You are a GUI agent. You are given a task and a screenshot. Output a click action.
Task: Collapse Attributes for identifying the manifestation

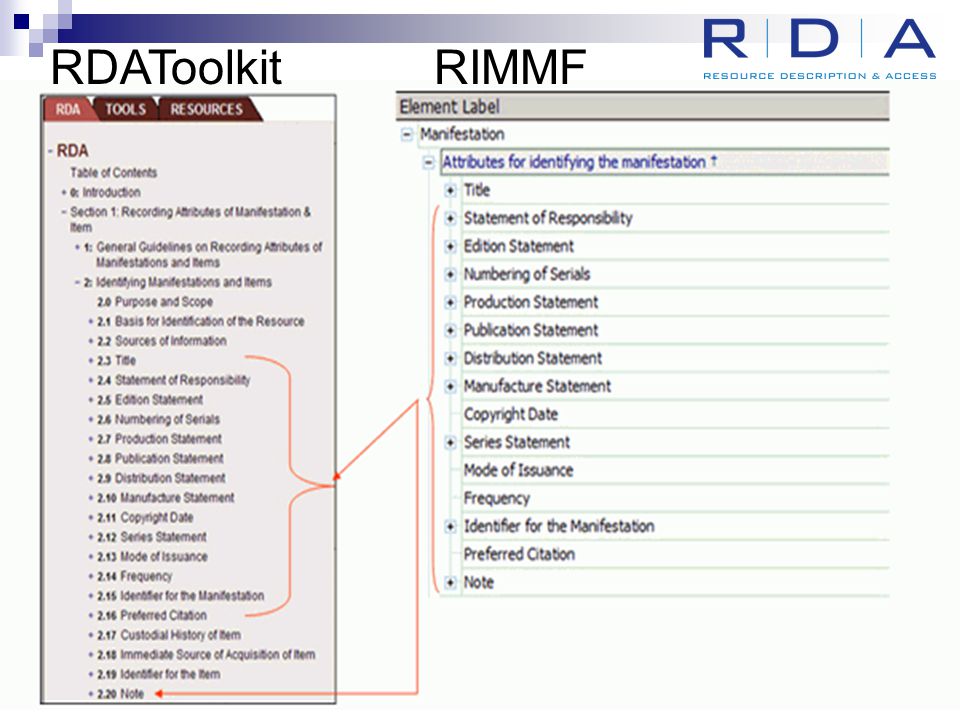click(429, 162)
